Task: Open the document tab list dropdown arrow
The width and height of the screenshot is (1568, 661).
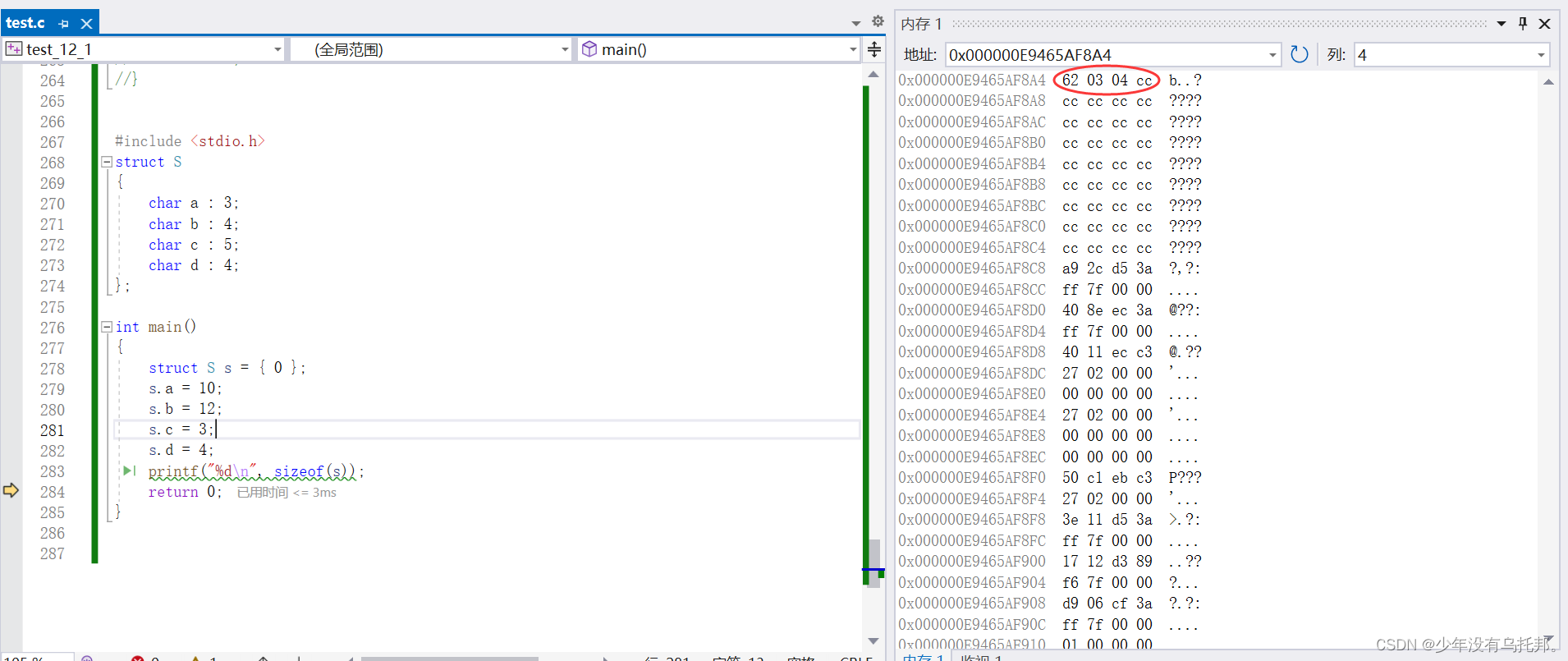Action: point(856,23)
